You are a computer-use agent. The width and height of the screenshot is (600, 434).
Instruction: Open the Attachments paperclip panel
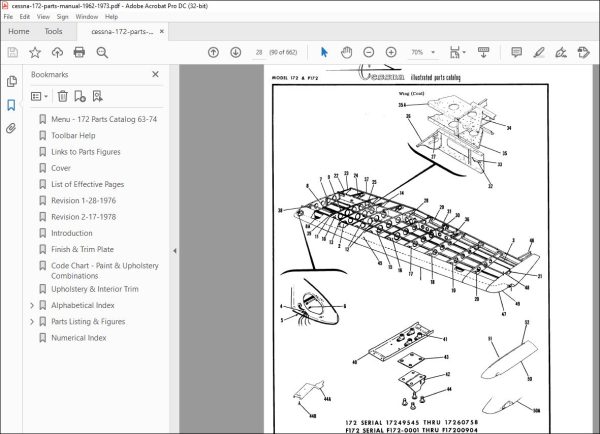click(x=11, y=128)
